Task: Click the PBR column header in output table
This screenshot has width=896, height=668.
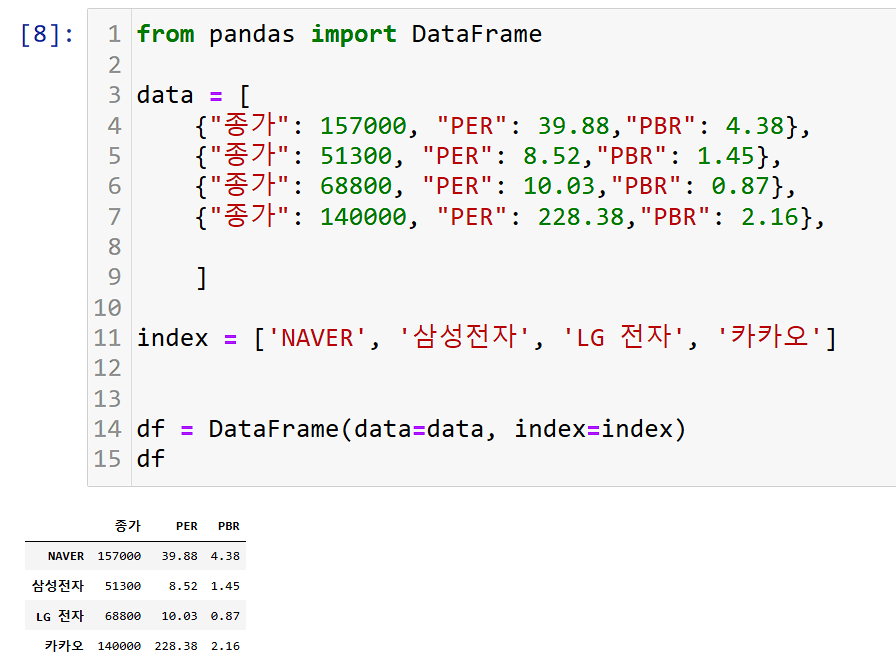Action: (229, 526)
